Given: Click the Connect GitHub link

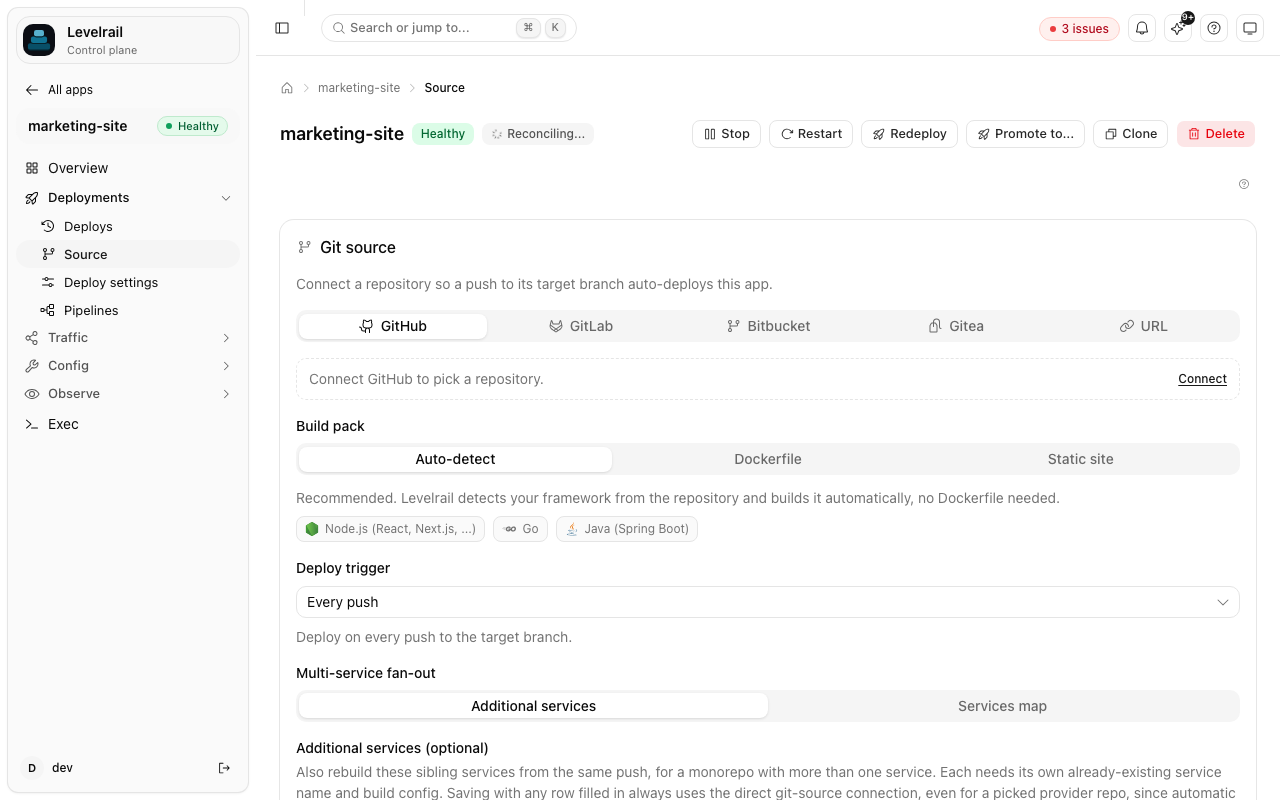Looking at the screenshot, I should (1202, 379).
